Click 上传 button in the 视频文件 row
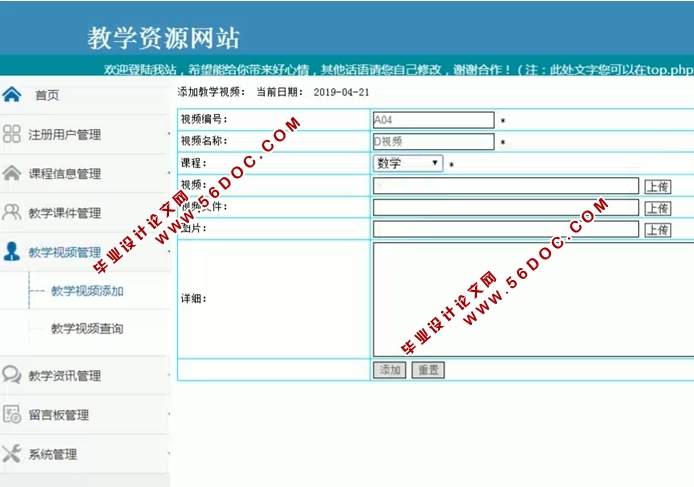Viewport: 694px width, 487px height. tap(658, 208)
